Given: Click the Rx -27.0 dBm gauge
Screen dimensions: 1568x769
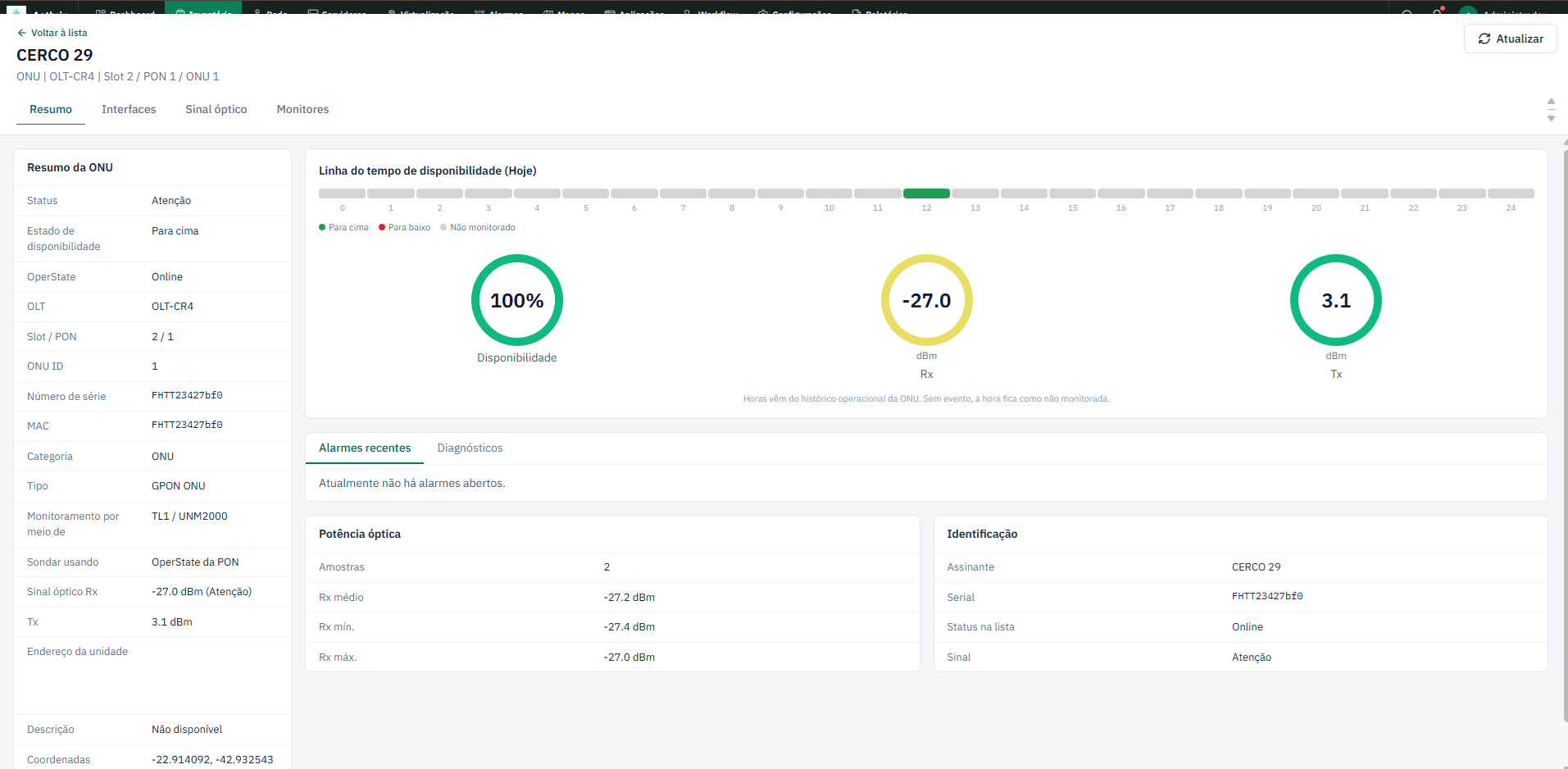Looking at the screenshot, I should (926, 300).
